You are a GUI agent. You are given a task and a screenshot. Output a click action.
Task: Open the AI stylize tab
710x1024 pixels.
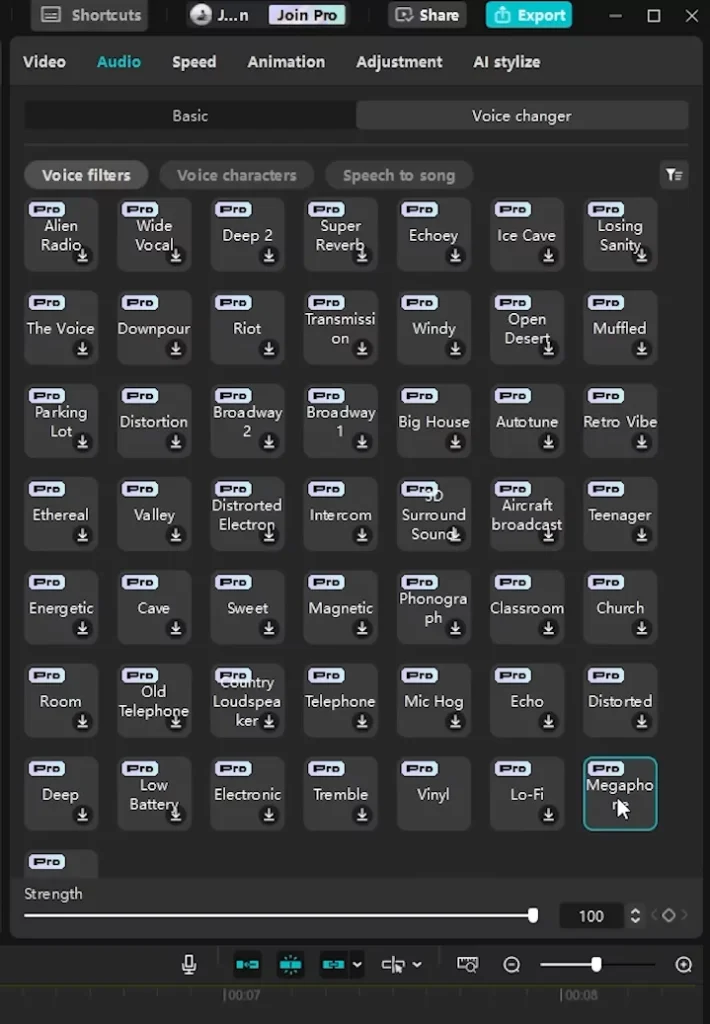pyautogui.click(x=507, y=62)
